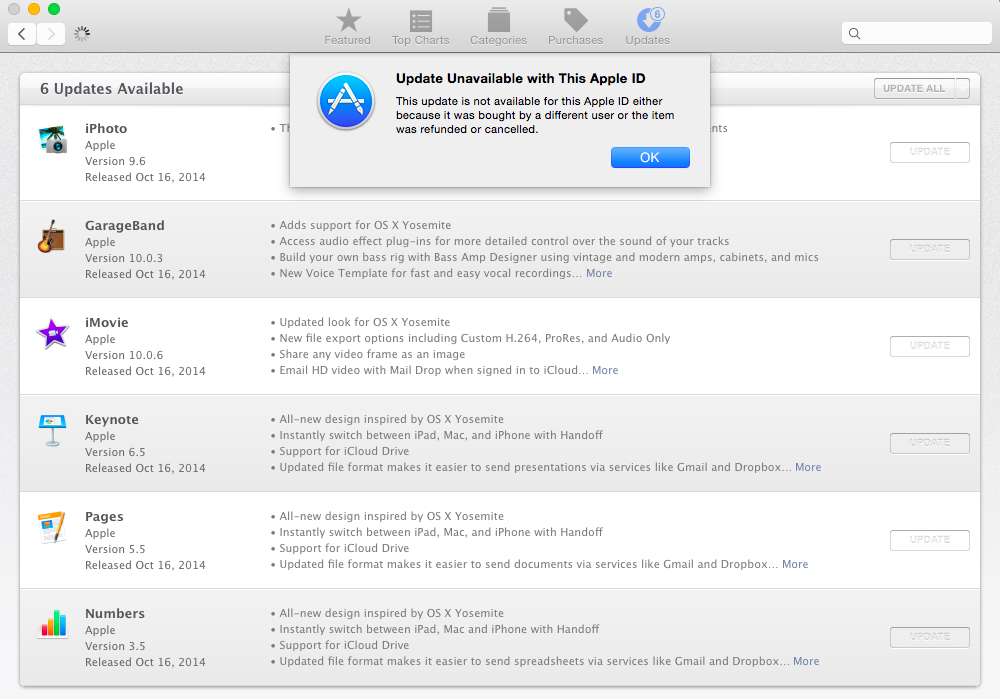
Task: Expand Numbers notes with More link
Action: coord(806,661)
